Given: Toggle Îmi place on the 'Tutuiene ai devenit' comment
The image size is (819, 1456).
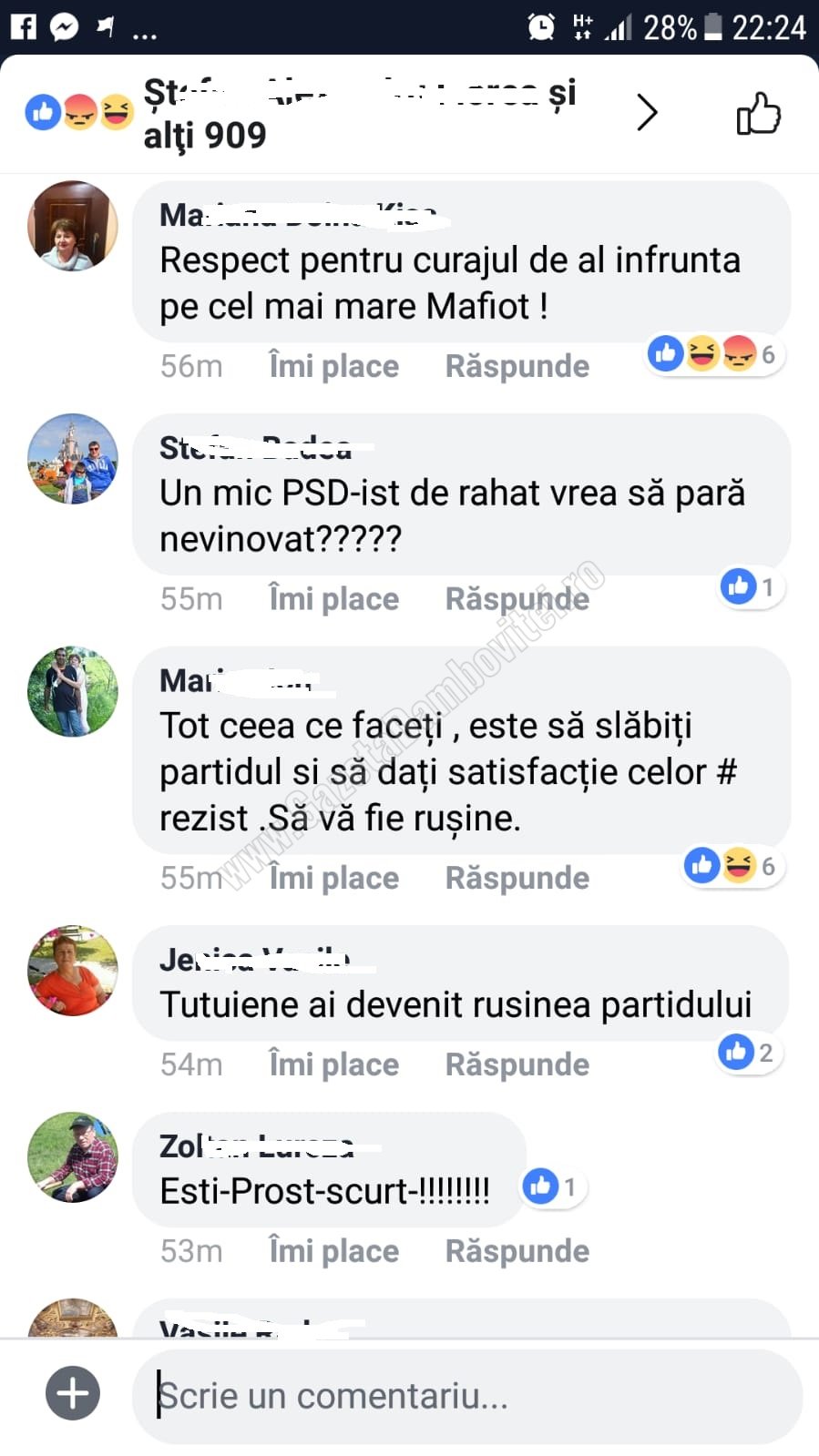Looking at the screenshot, I should click(333, 1064).
